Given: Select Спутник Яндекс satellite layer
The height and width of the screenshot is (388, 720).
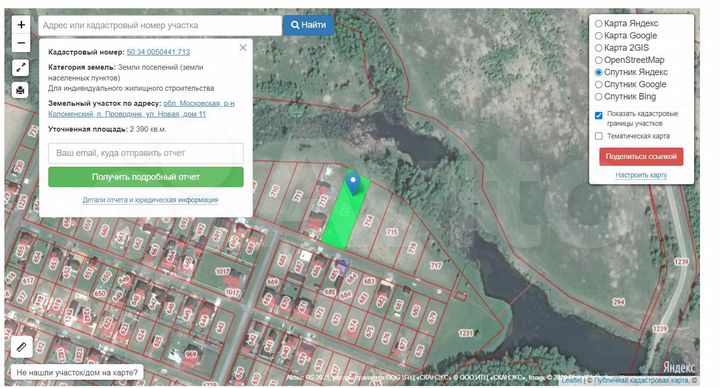Looking at the screenshot, I should 599,72.
